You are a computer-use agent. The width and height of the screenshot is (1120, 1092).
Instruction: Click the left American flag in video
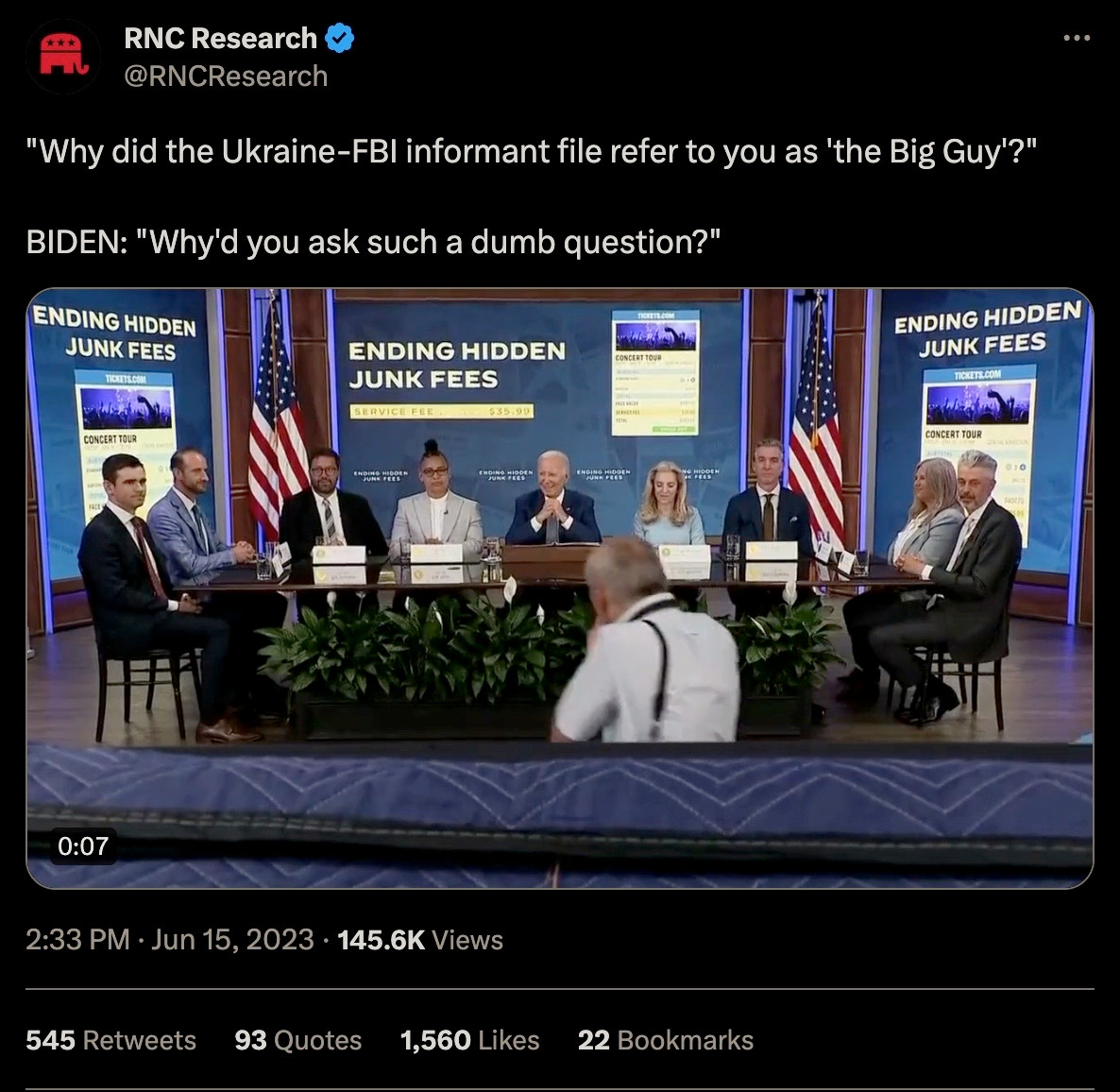coord(277,421)
